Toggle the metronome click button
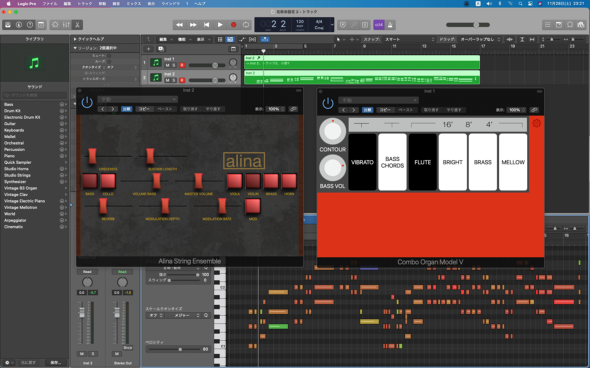Image resolution: width=590 pixels, height=368 pixels. (x=390, y=25)
